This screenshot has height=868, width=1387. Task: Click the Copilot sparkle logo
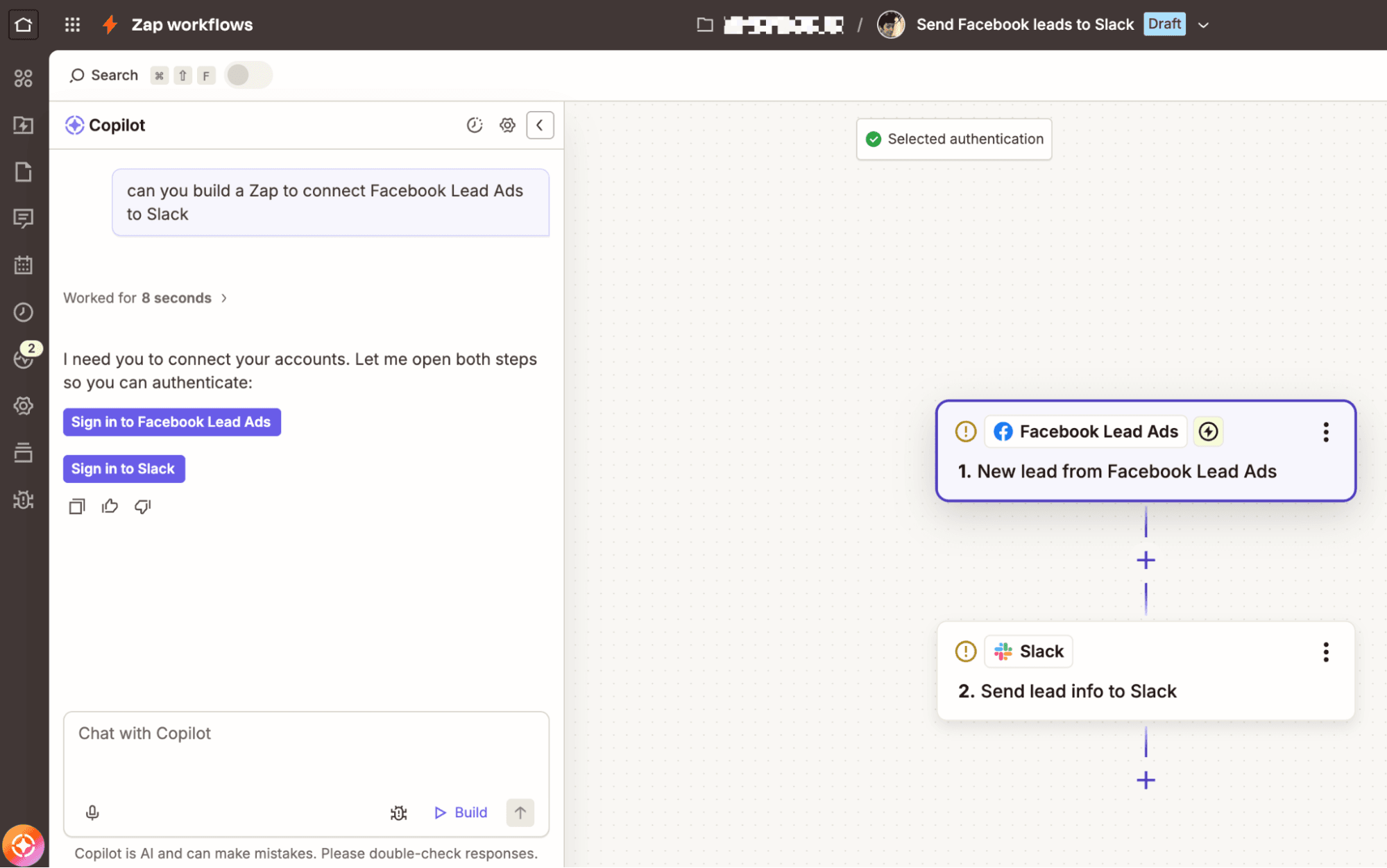74,125
